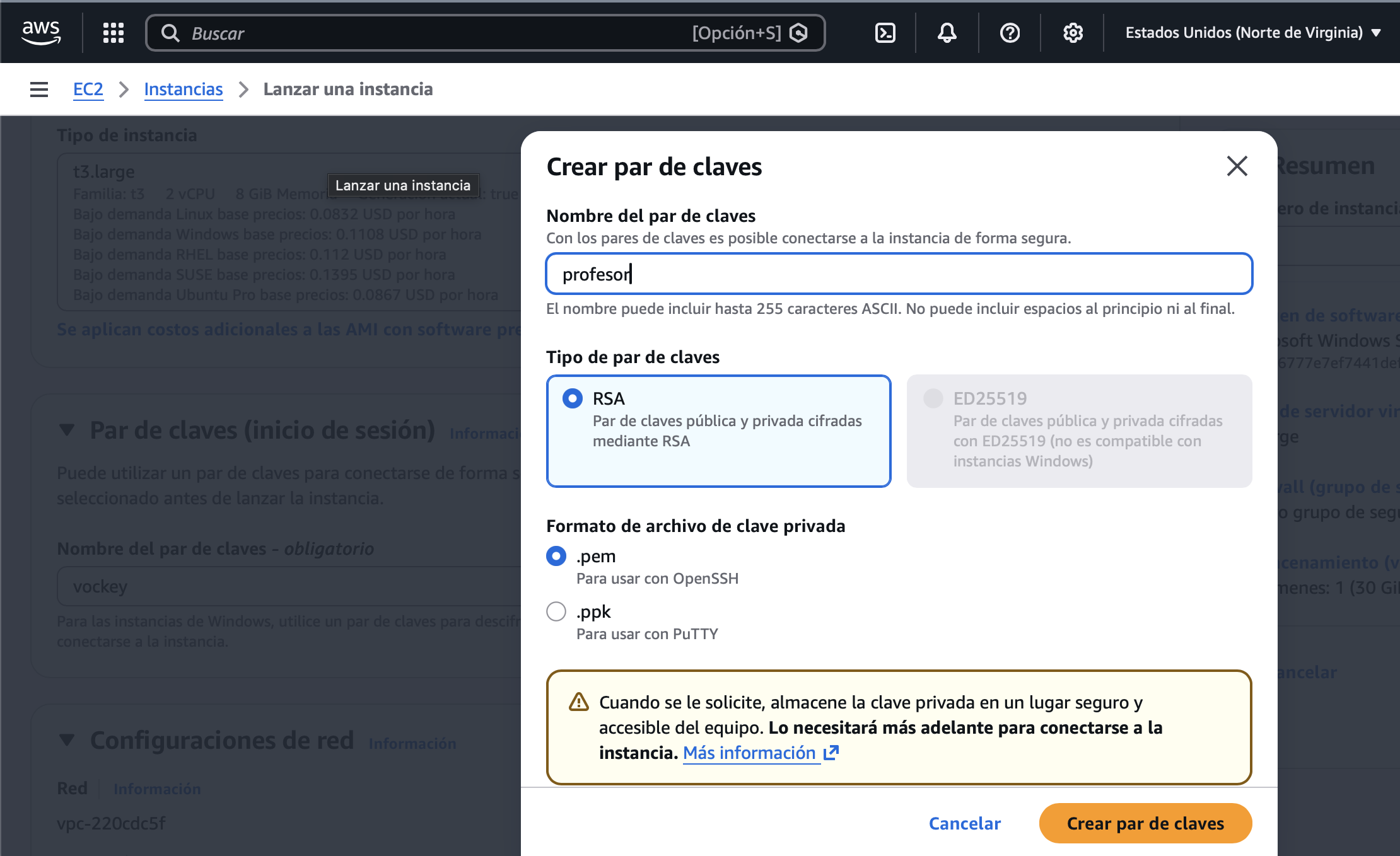
Task: Close the Crear par de claves dialog
Action: [1237, 166]
